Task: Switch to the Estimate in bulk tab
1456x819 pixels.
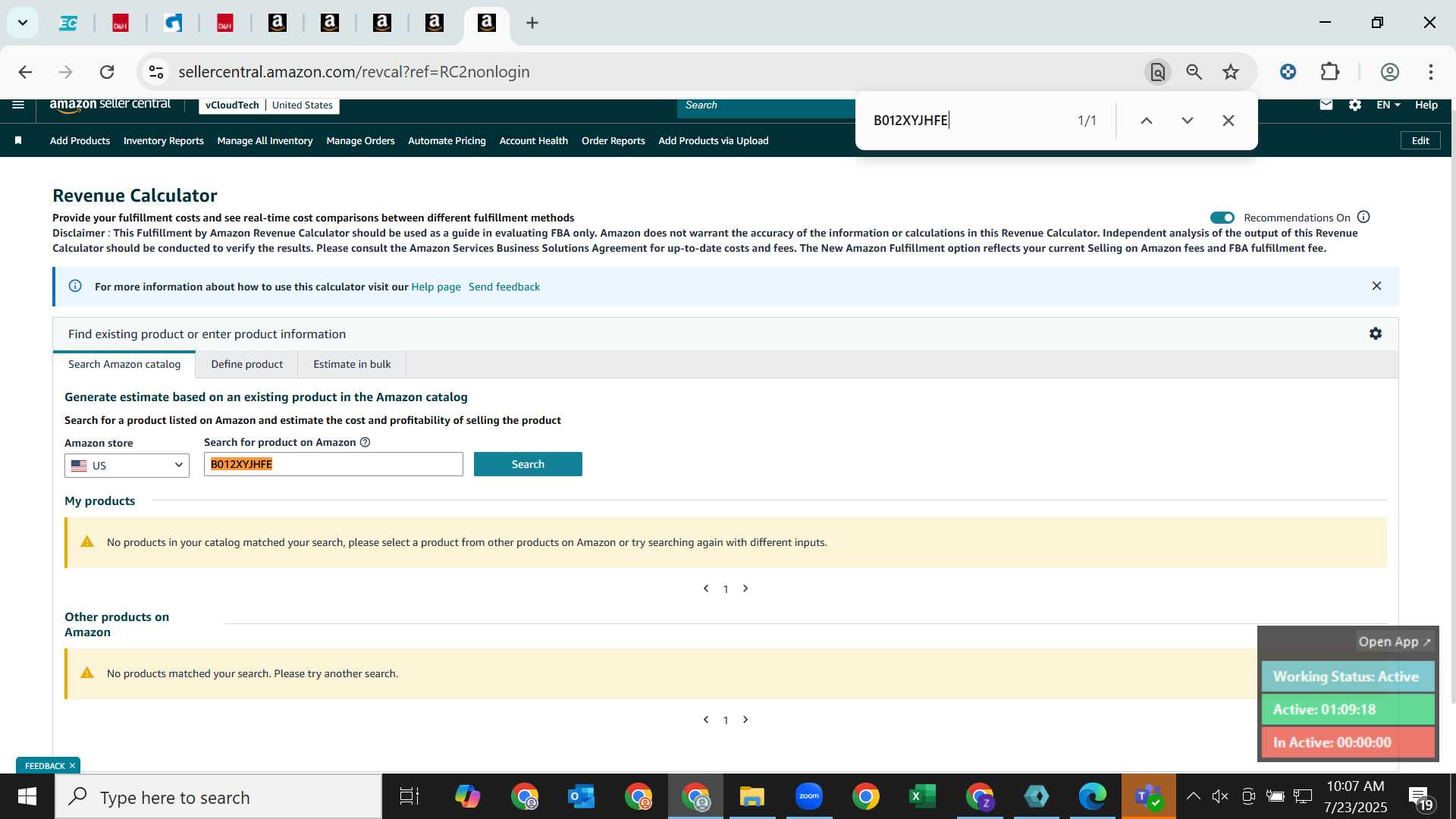Action: pos(352,364)
